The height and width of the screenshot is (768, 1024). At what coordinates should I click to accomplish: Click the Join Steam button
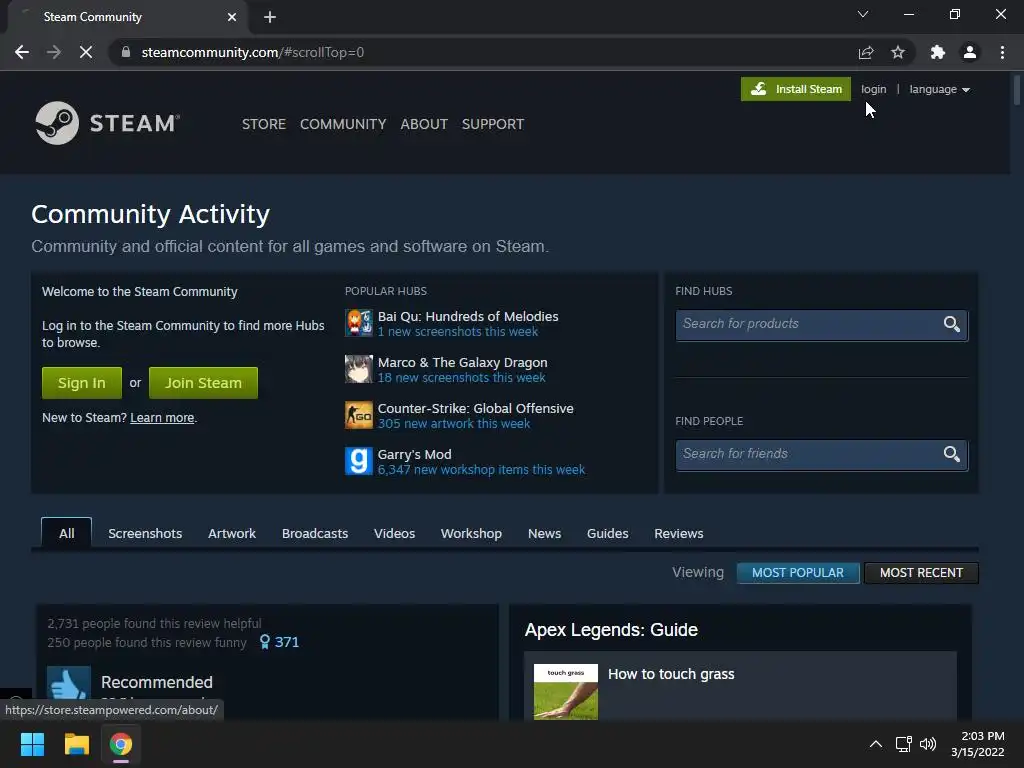pyautogui.click(x=203, y=383)
